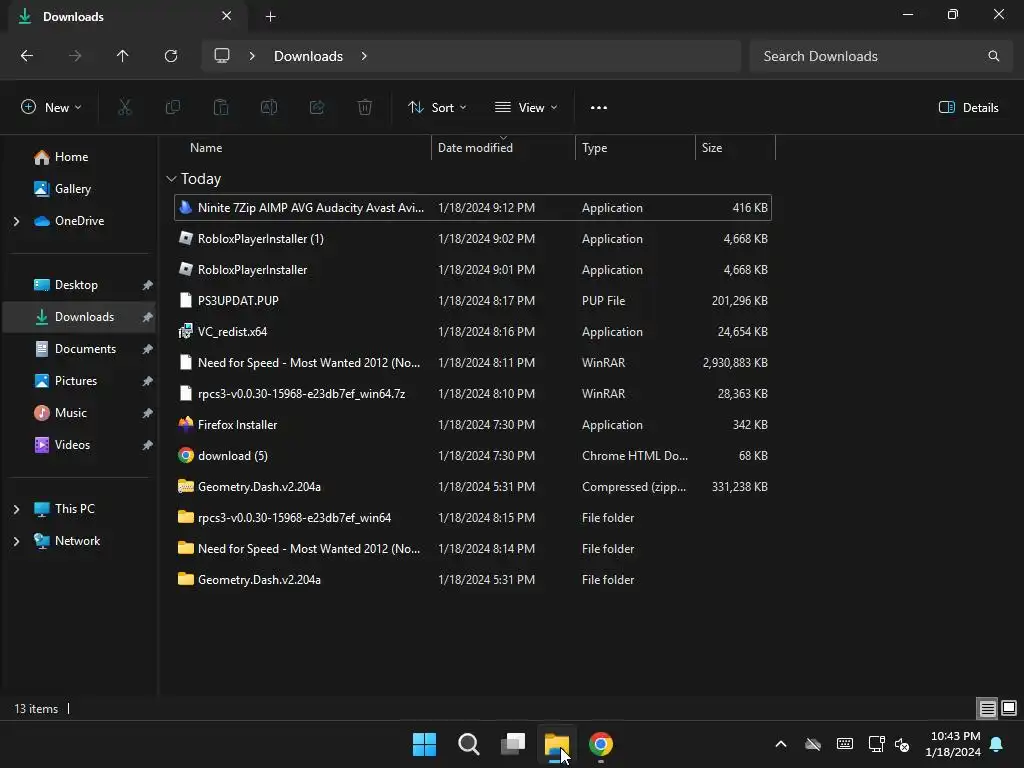The width and height of the screenshot is (1024, 768).
Task: Expand This PC in navigation pane
Action: click(x=16, y=509)
